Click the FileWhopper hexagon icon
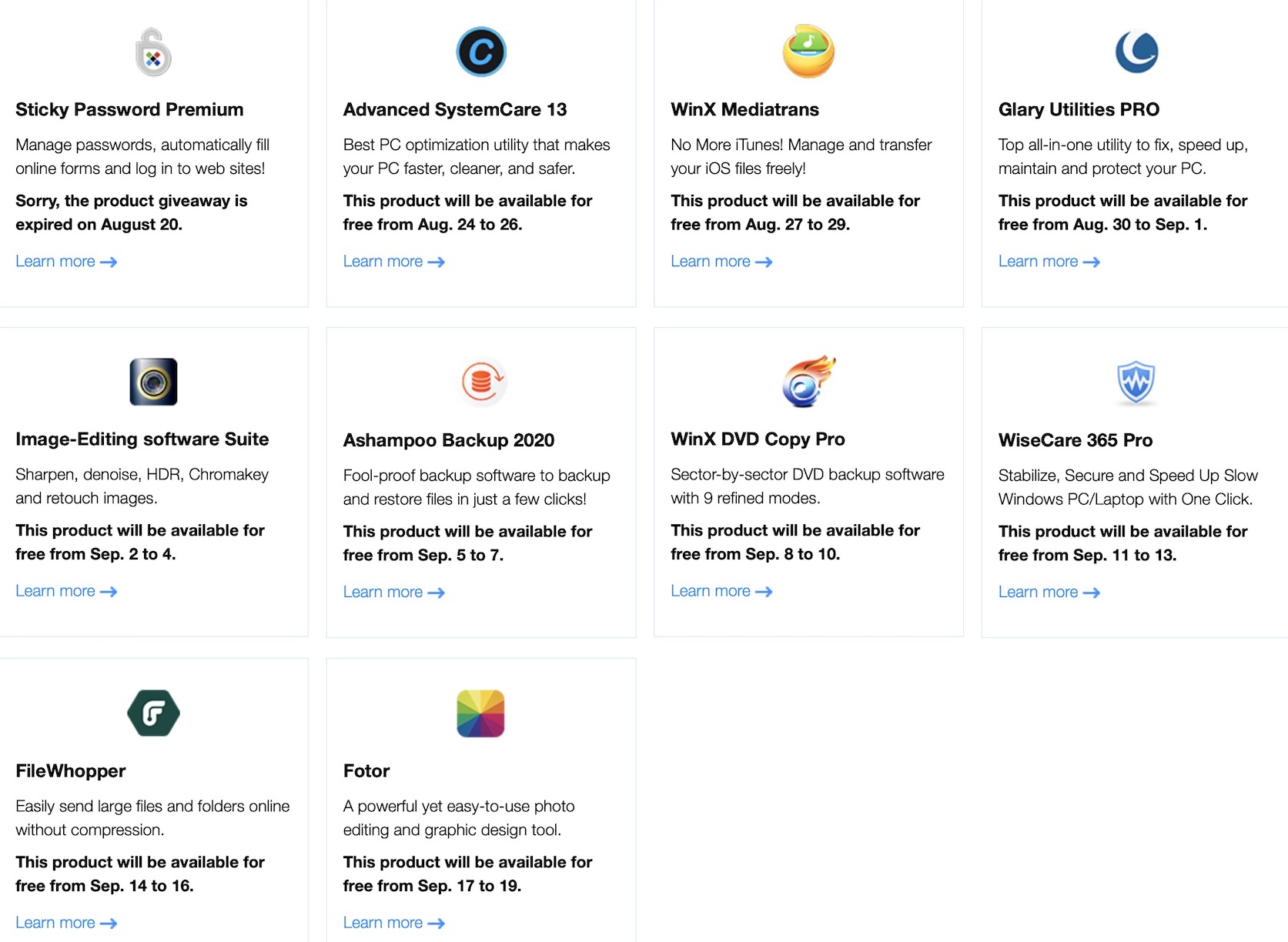Screen dimensions: 1288x942 [153, 713]
